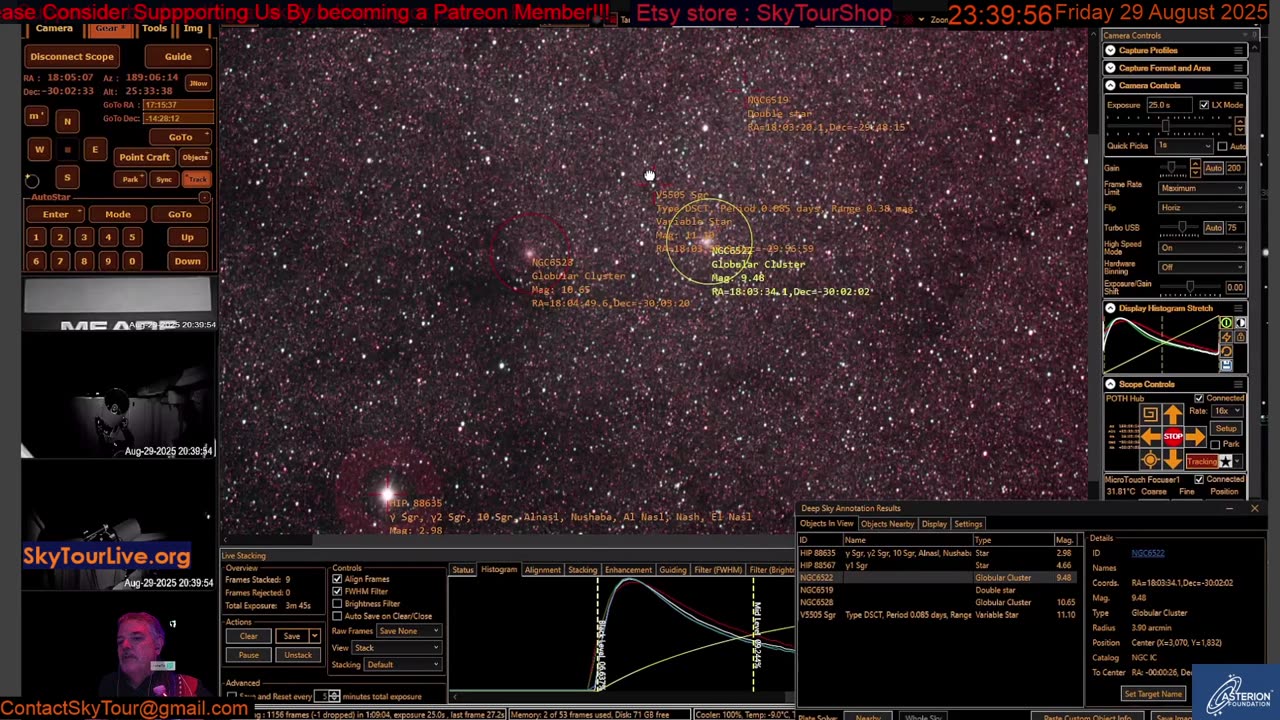Toggle the MicroTouch Focuser1 Connected checkbox
Screen dimensions: 1280x720
click(1199, 479)
